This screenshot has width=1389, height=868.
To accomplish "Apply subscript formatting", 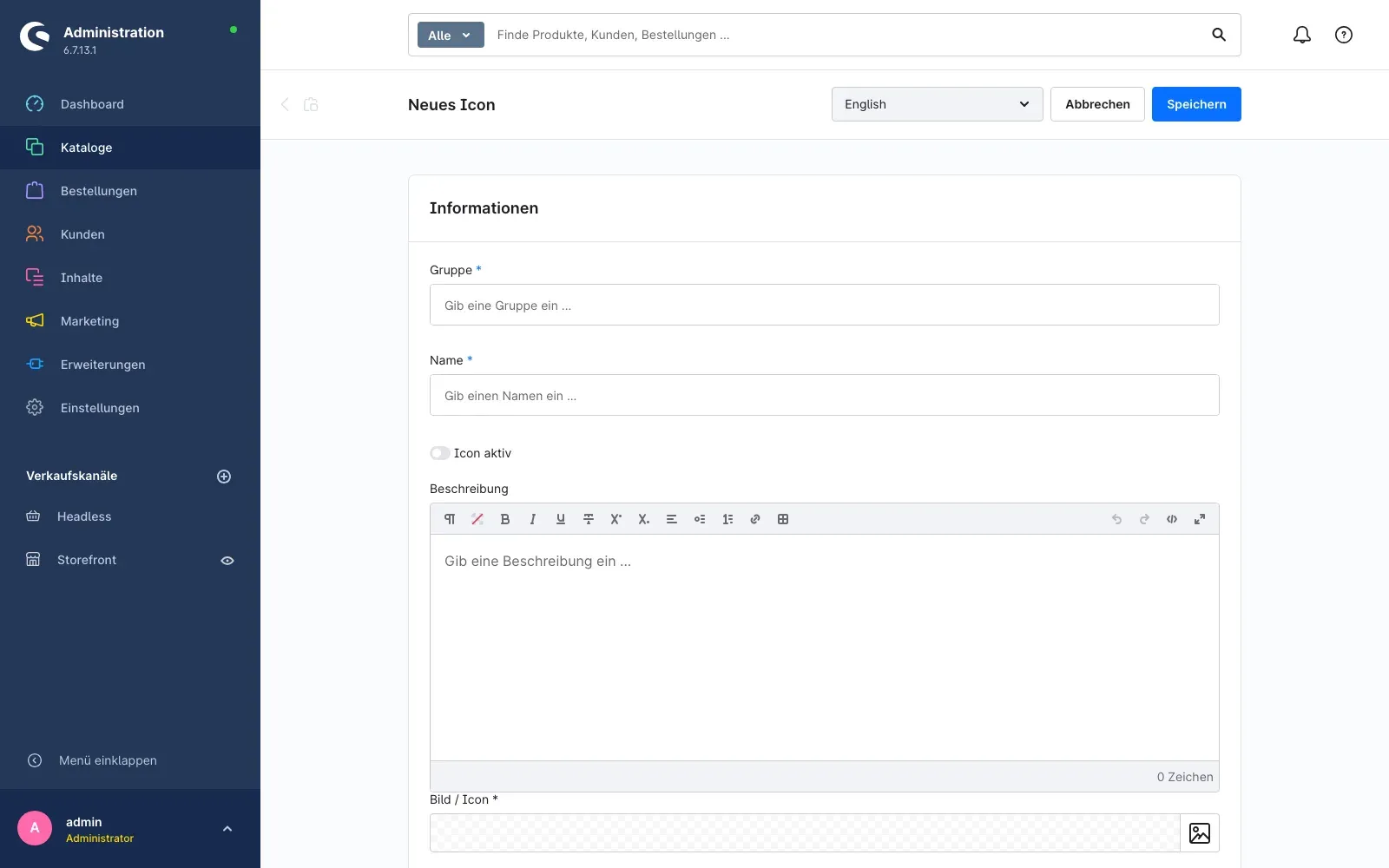I will coord(644,519).
